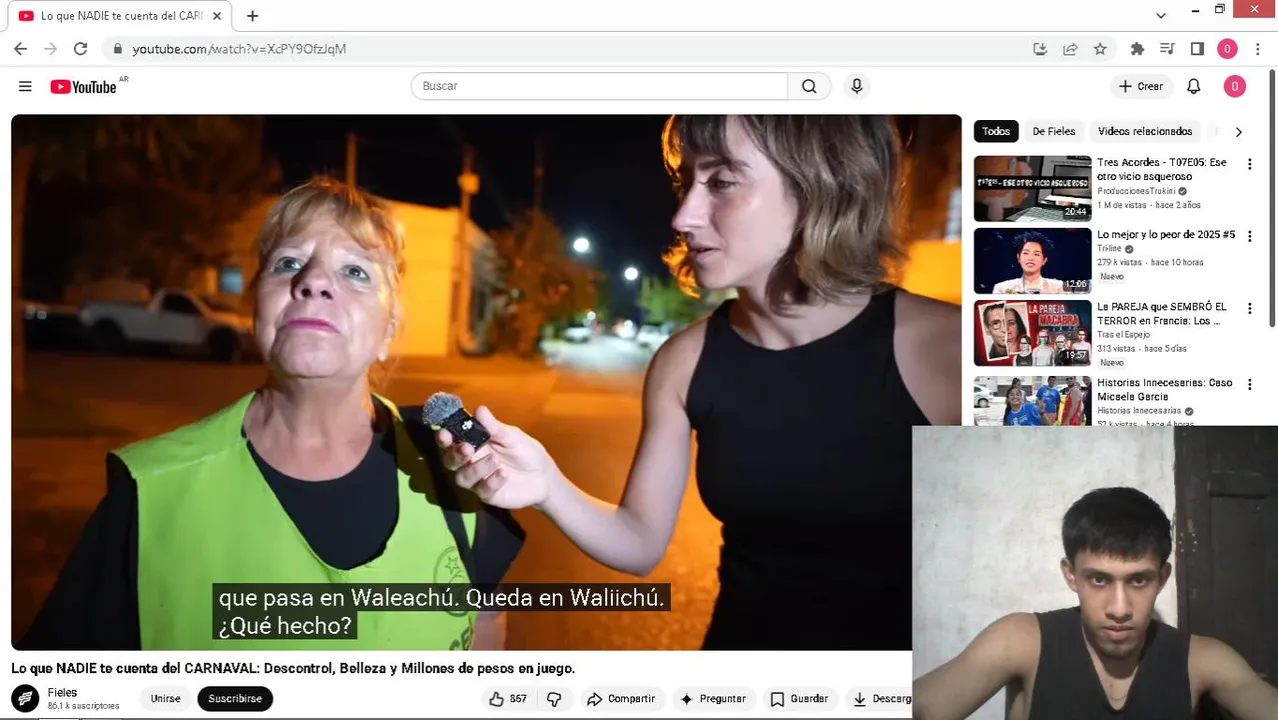Image resolution: width=1278 pixels, height=720 pixels.
Task: Open Lo mejor y lo peor de 2025 thumbnail
Action: pos(1033,261)
